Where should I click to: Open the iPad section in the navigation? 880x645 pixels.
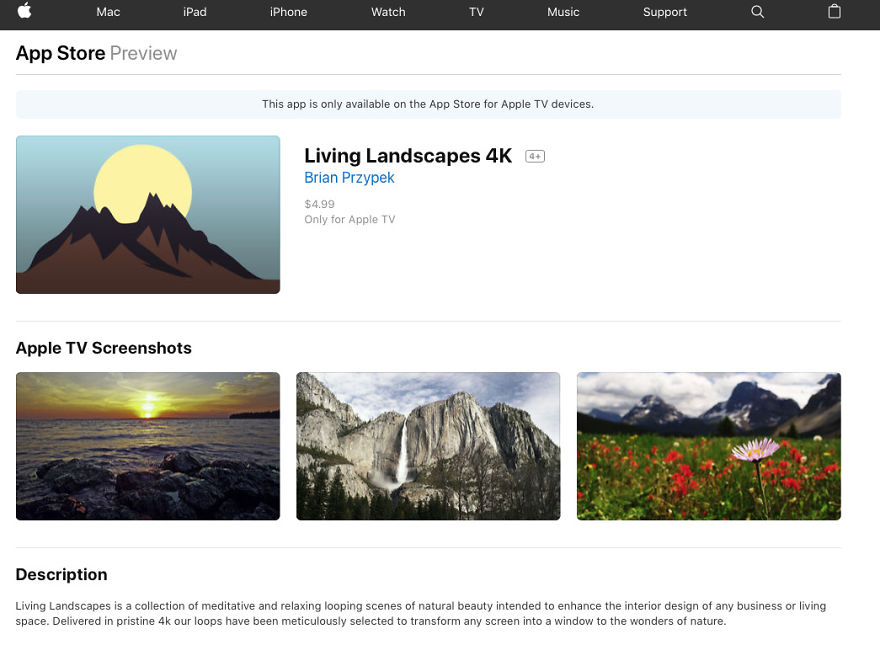(194, 12)
